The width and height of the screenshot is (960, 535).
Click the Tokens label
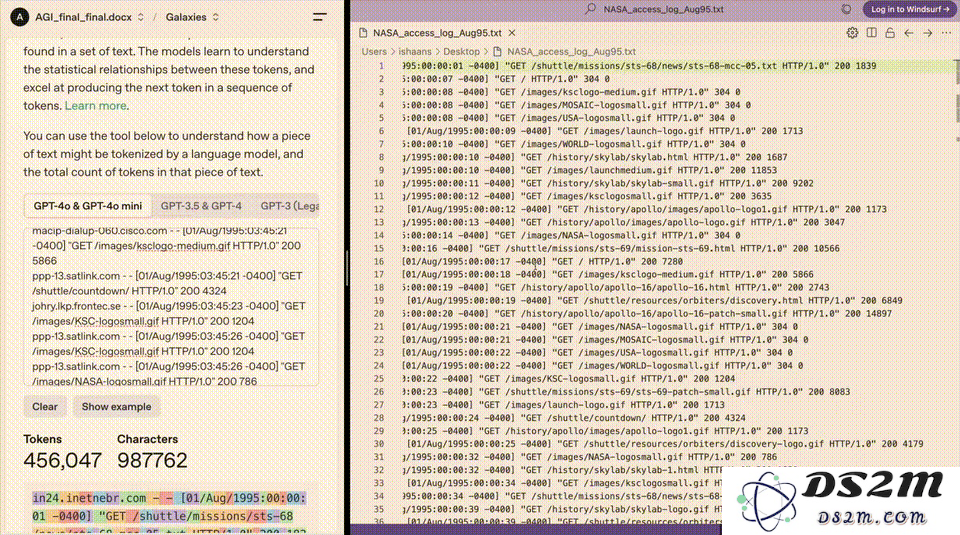[42, 440]
